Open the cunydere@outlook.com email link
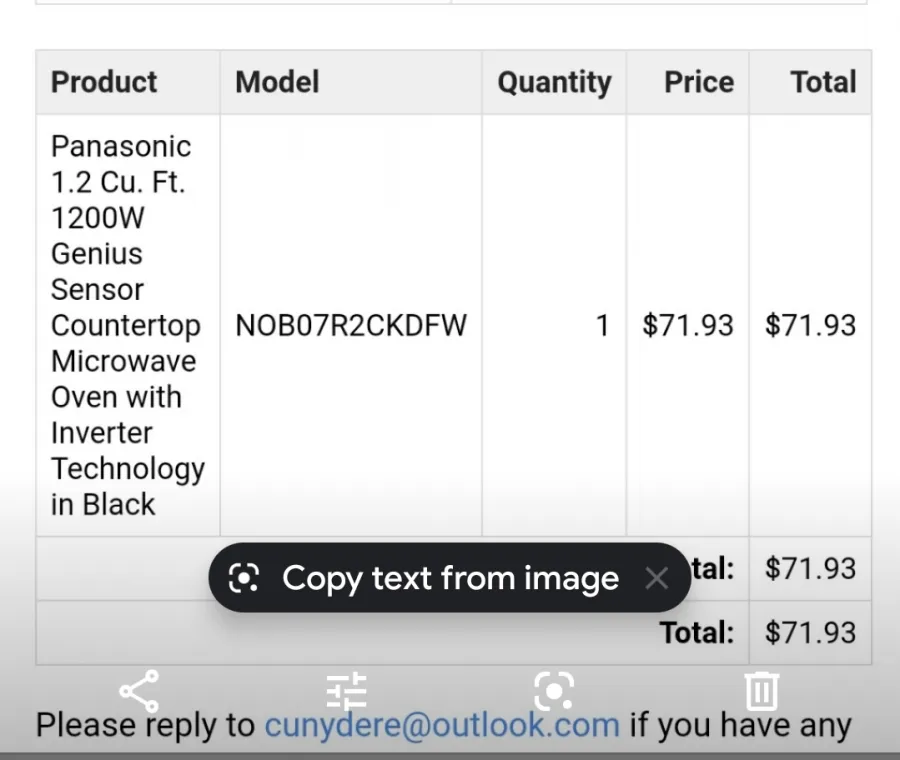The image size is (900, 760). pos(442,724)
